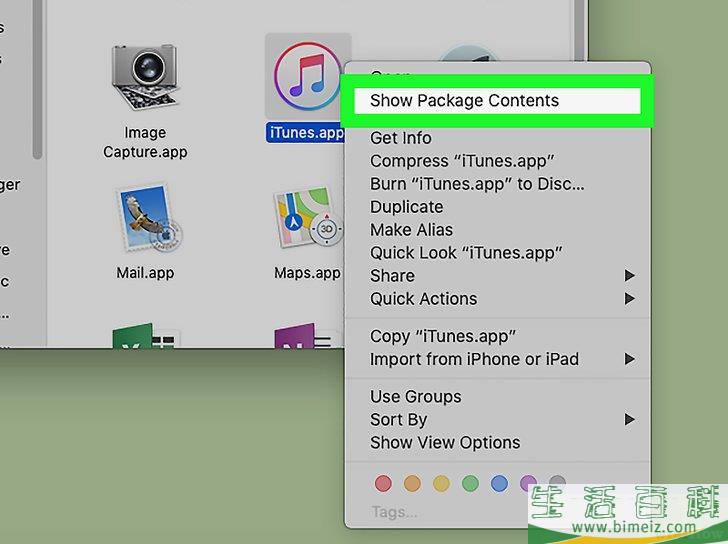
Task: Click the Finder sidebar scrollbar
Action: pyautogui.click(x=38, y=79)
